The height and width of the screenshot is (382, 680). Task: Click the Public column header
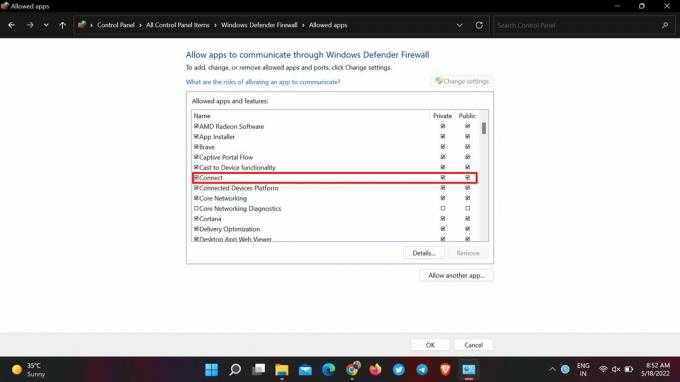[467, 116]
